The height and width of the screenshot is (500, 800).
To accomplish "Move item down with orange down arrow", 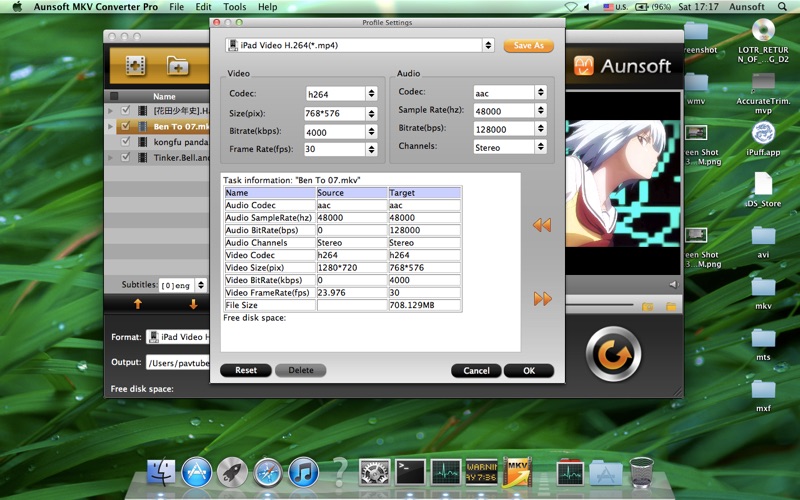I will point(193,303).
